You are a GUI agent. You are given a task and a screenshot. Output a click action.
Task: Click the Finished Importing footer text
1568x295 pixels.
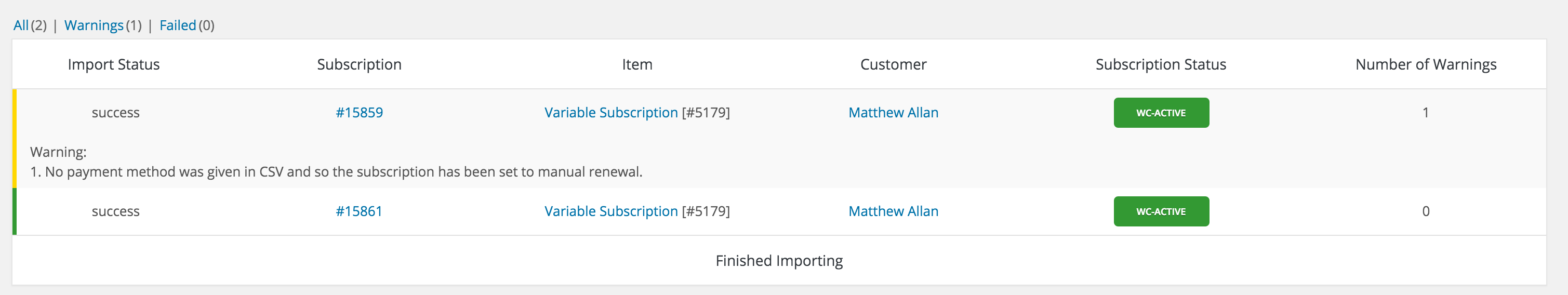click(779, 261)
